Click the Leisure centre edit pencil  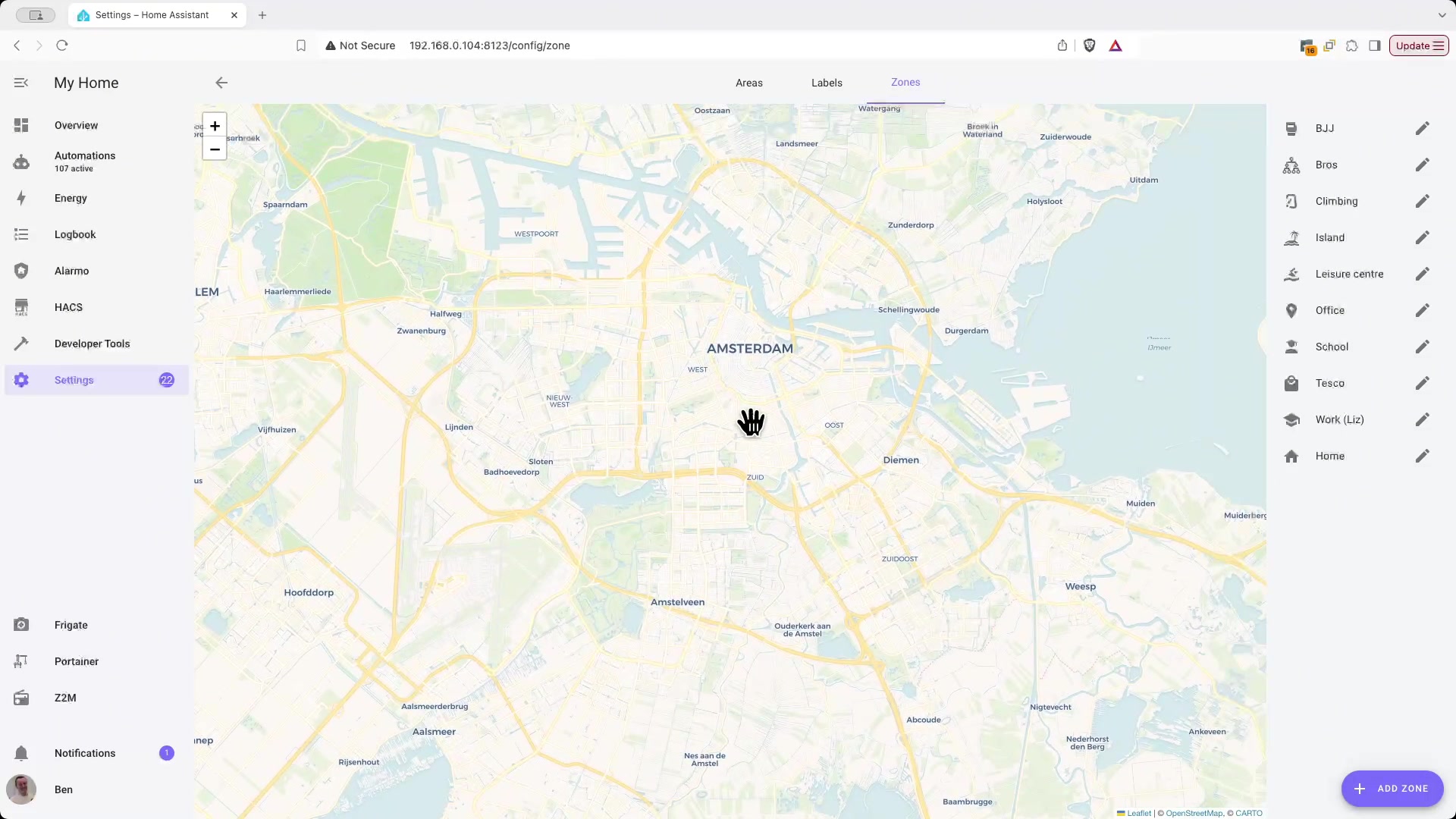[1422, 274]
